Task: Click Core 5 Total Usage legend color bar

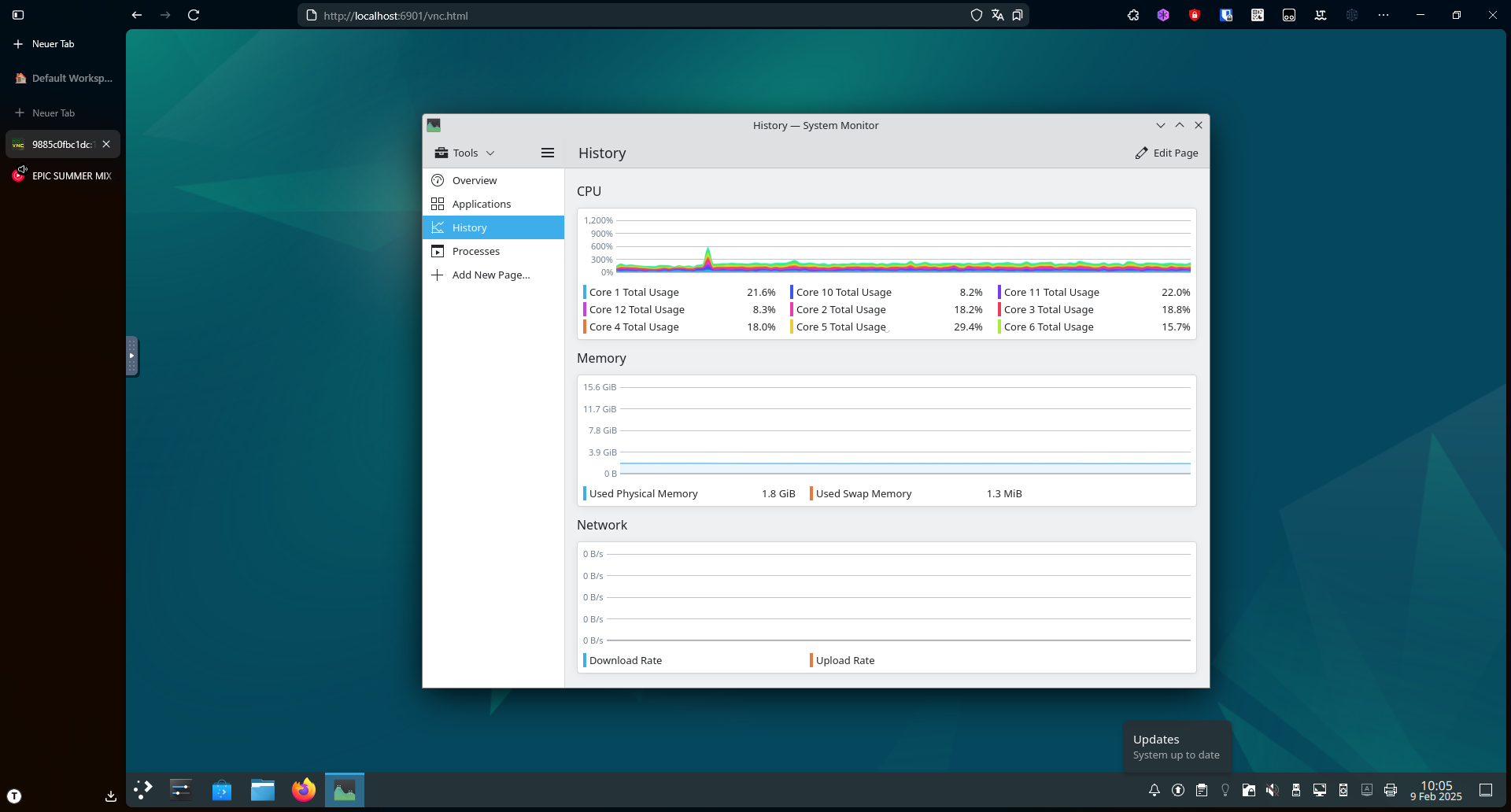Action: click(792, 327)
